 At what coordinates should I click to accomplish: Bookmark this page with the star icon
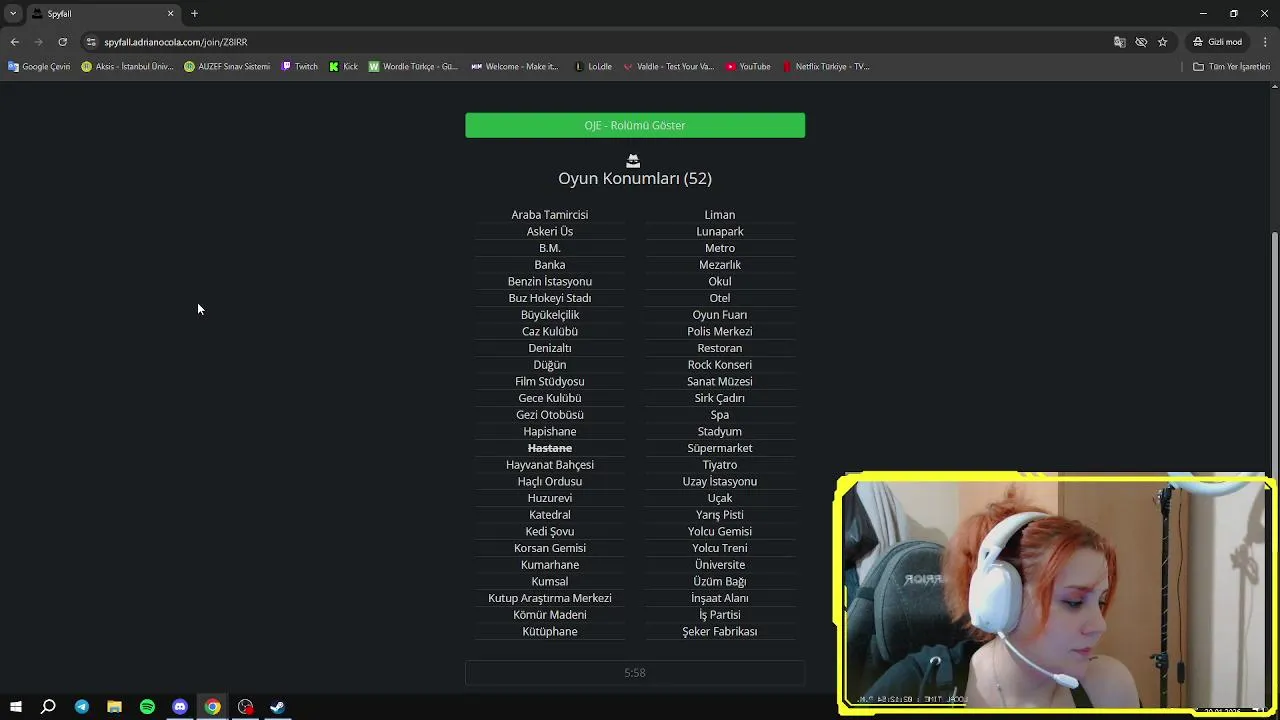click(x=1162, y=42)
